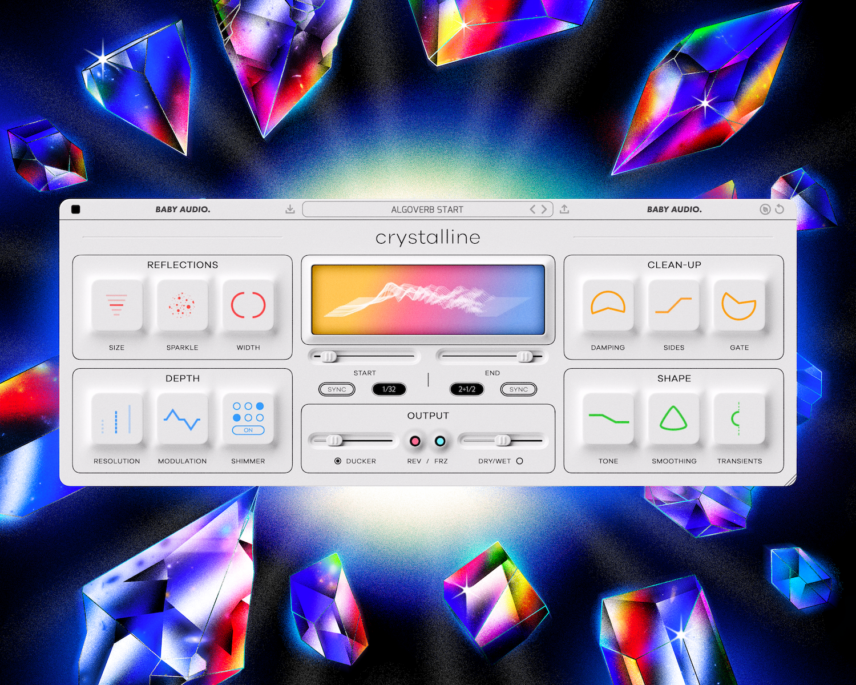Screen dimensions: 856x685
Task: Click the save preset download icon
Action: point(290,209)
